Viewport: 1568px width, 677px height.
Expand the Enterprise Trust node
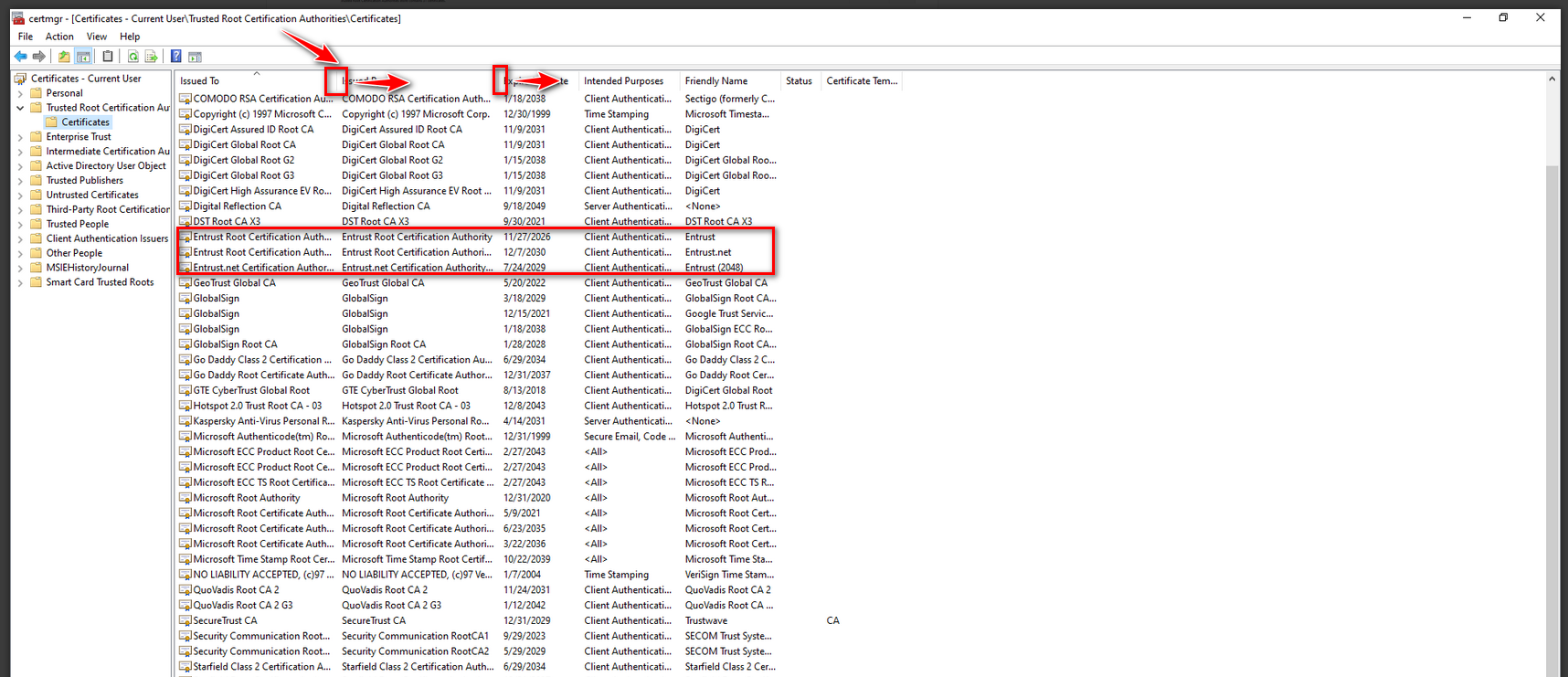[20, 137]
